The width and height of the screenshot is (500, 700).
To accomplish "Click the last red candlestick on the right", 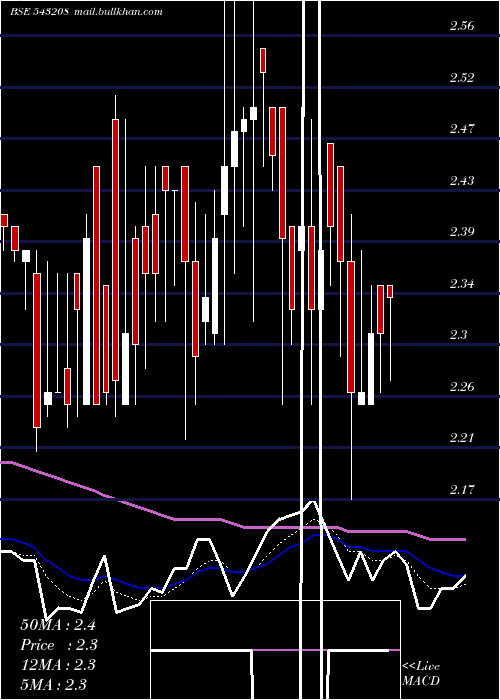I will pos(390,291).
